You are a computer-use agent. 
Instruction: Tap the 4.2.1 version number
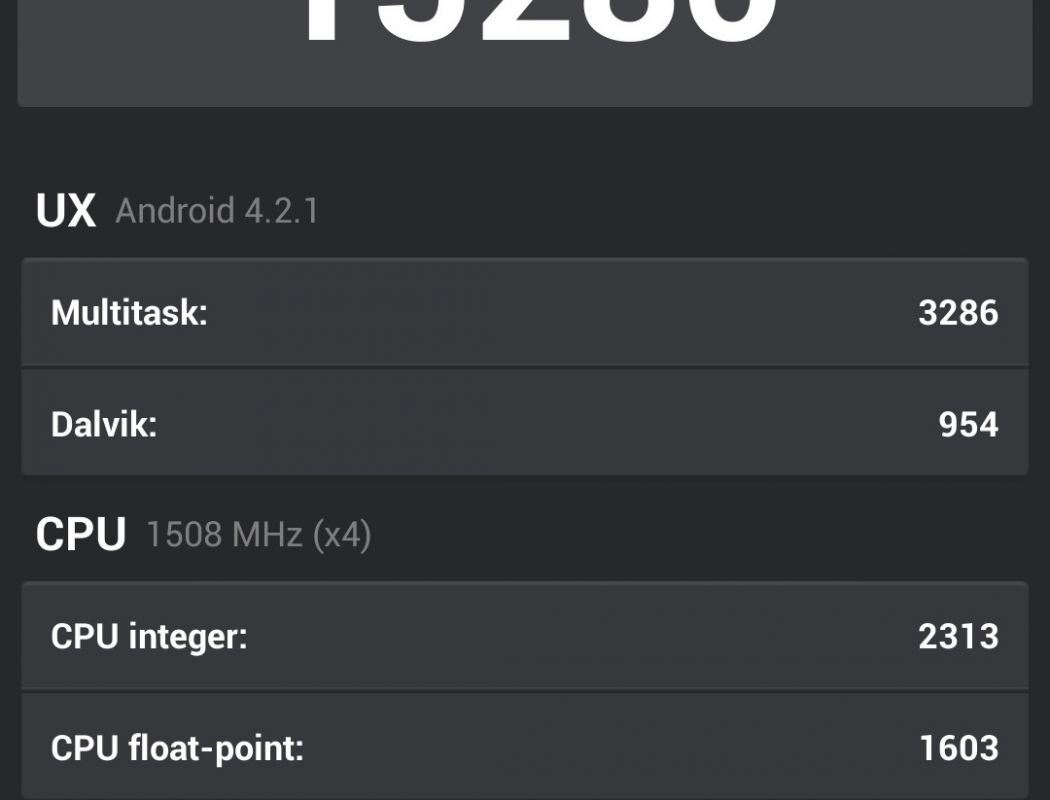[282, 211]
